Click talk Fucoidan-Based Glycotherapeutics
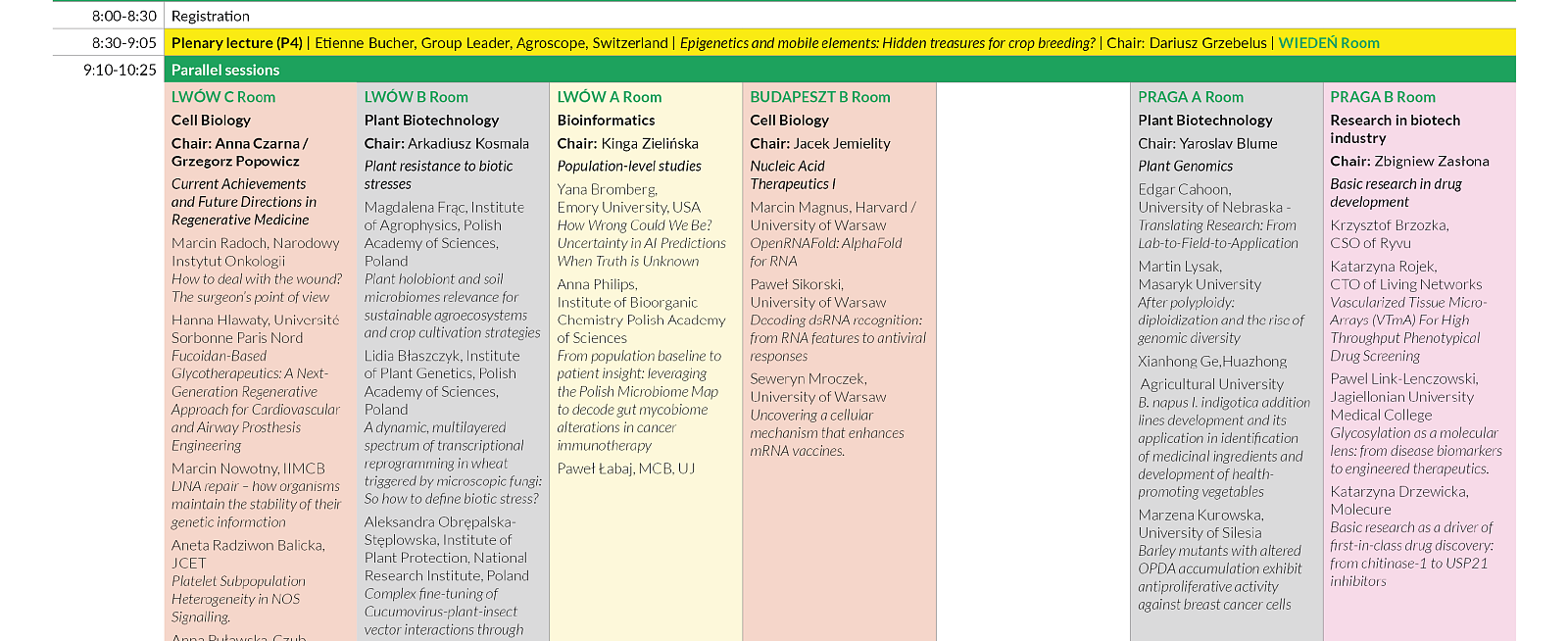Screen dimensions: 1568x641 tap(256, 401)
